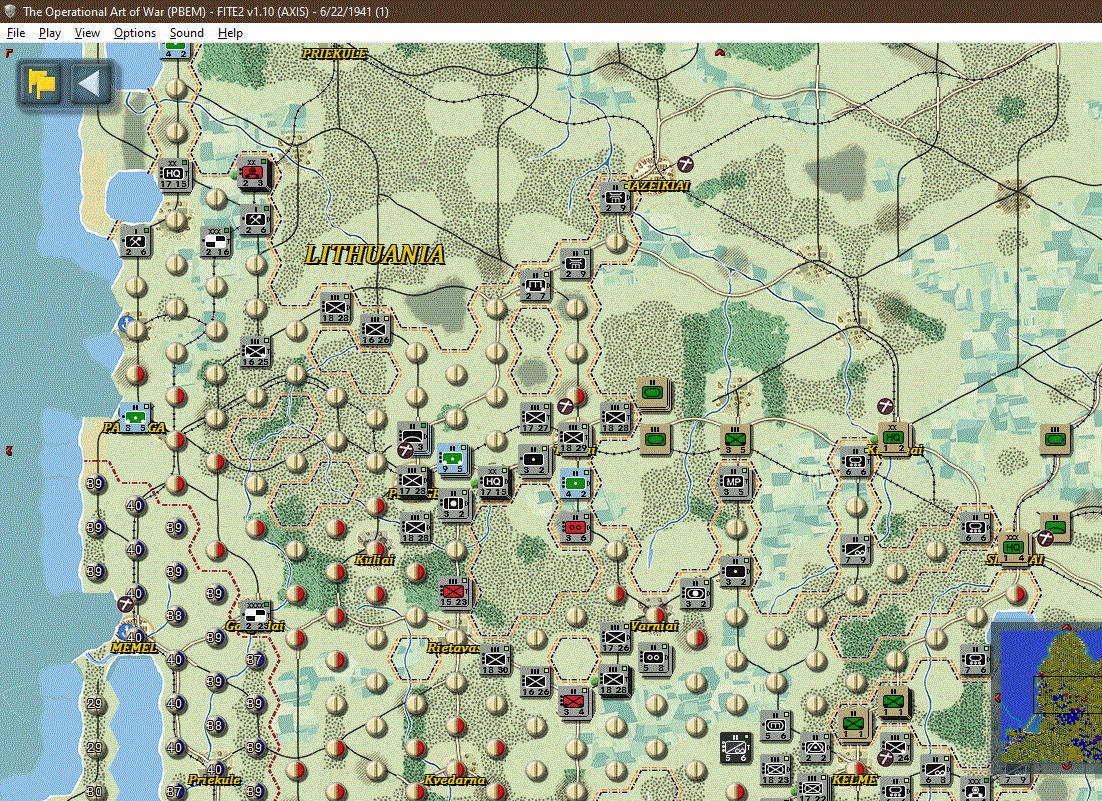This screenshot has width=1102, height=801.
Task: Click the Rietavas town label
Action: pyautogui.click(x=453, y=647)
